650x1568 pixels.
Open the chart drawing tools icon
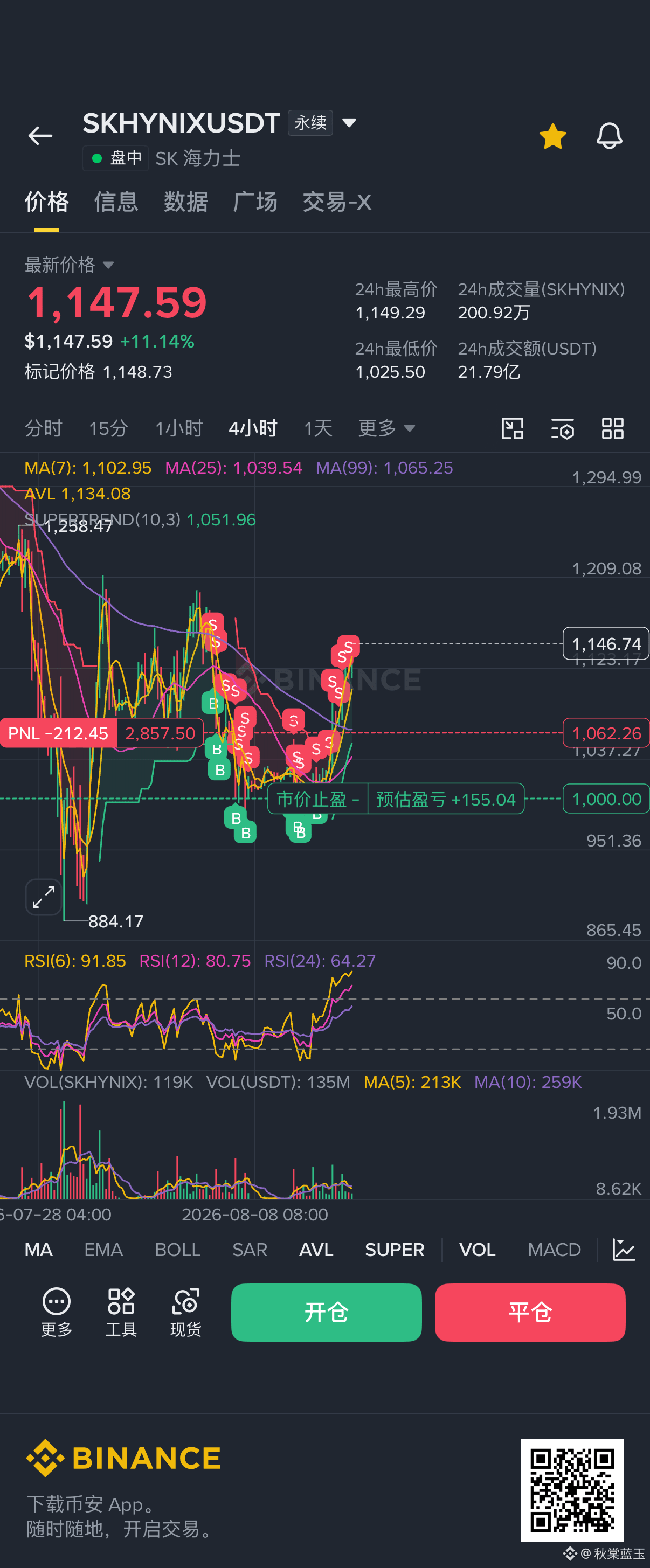pyautogui.click(x=513, y=428)
